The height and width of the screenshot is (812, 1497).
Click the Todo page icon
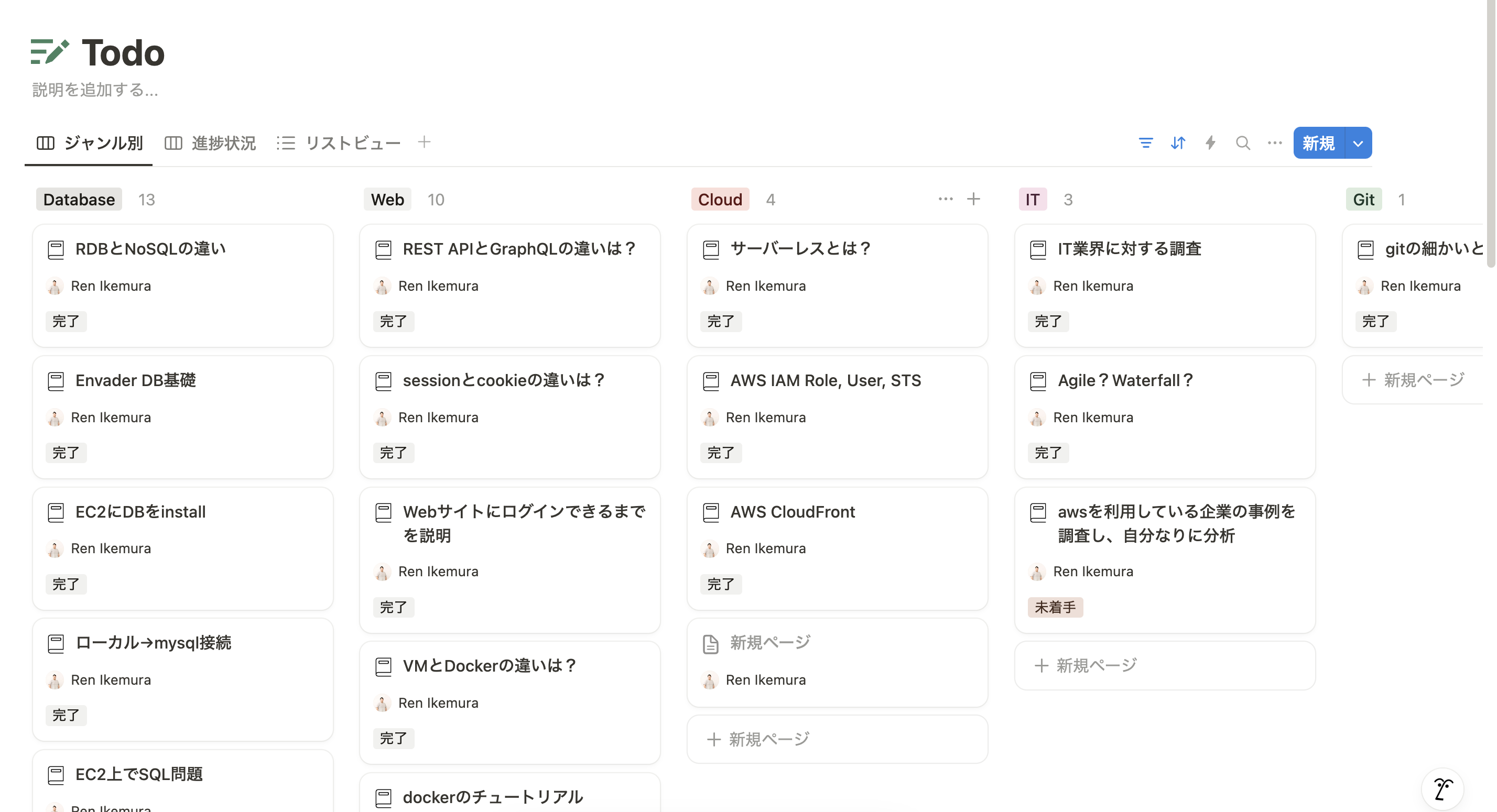[x=49, y=52]
